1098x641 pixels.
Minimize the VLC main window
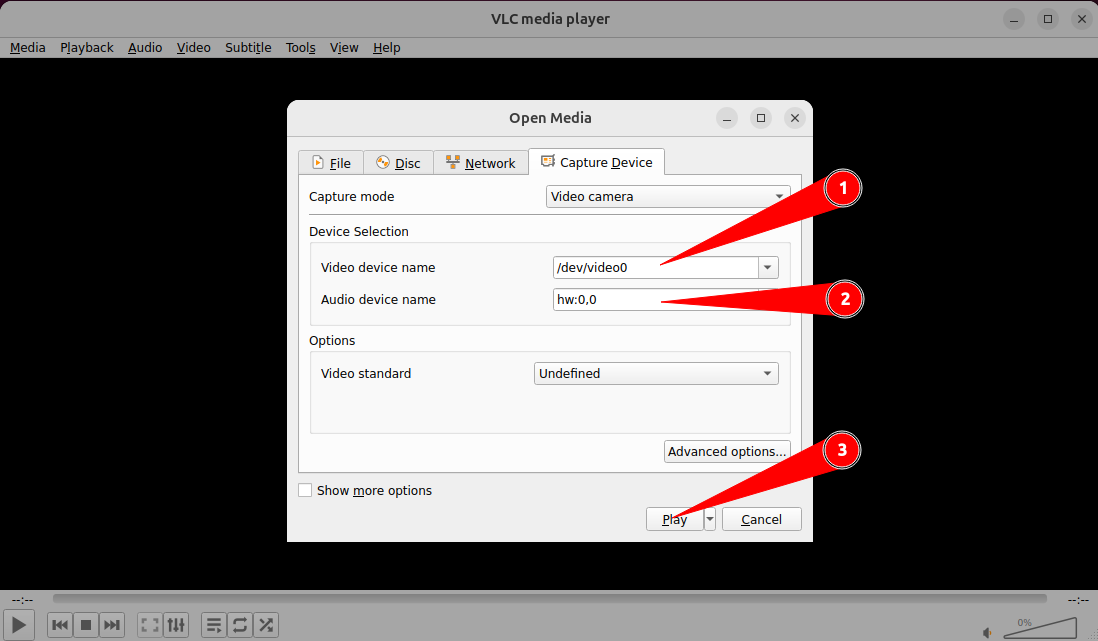pos(1014,19)
